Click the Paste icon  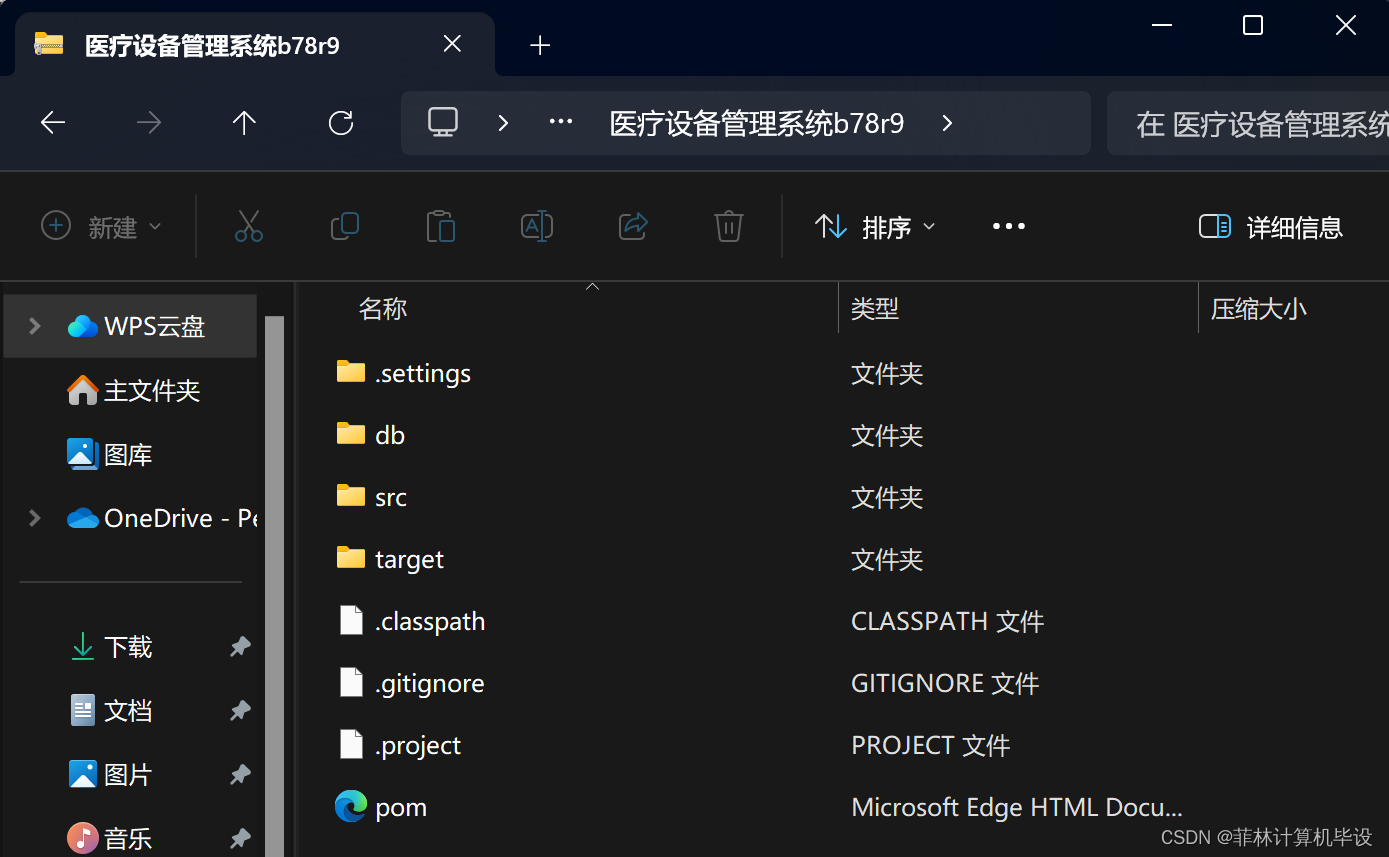click(440, 226)
